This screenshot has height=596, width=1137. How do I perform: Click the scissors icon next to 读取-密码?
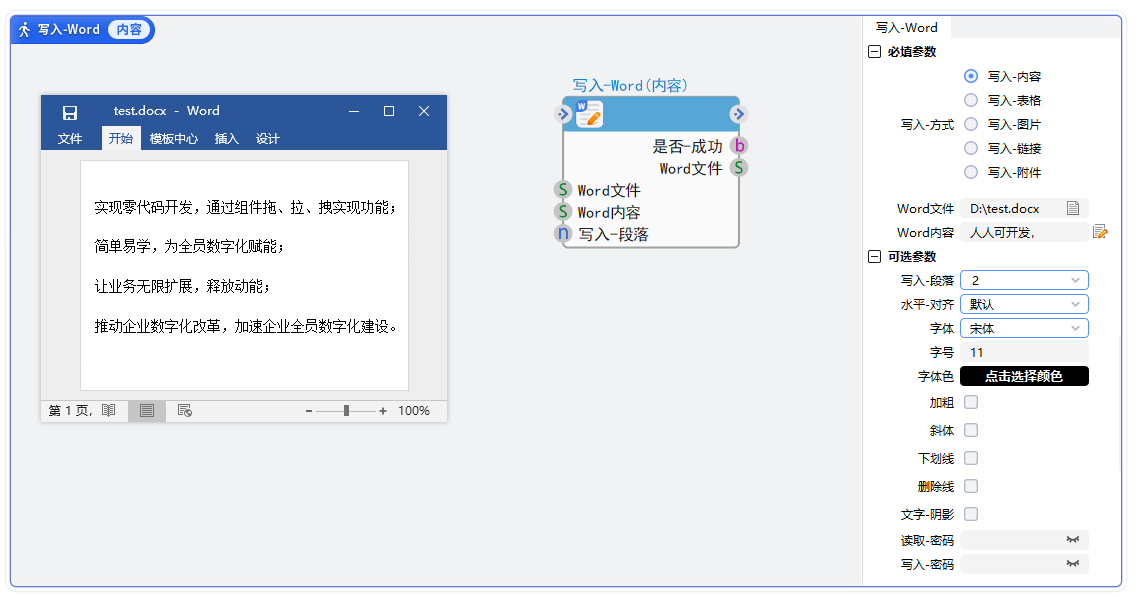click(1073, 539)
